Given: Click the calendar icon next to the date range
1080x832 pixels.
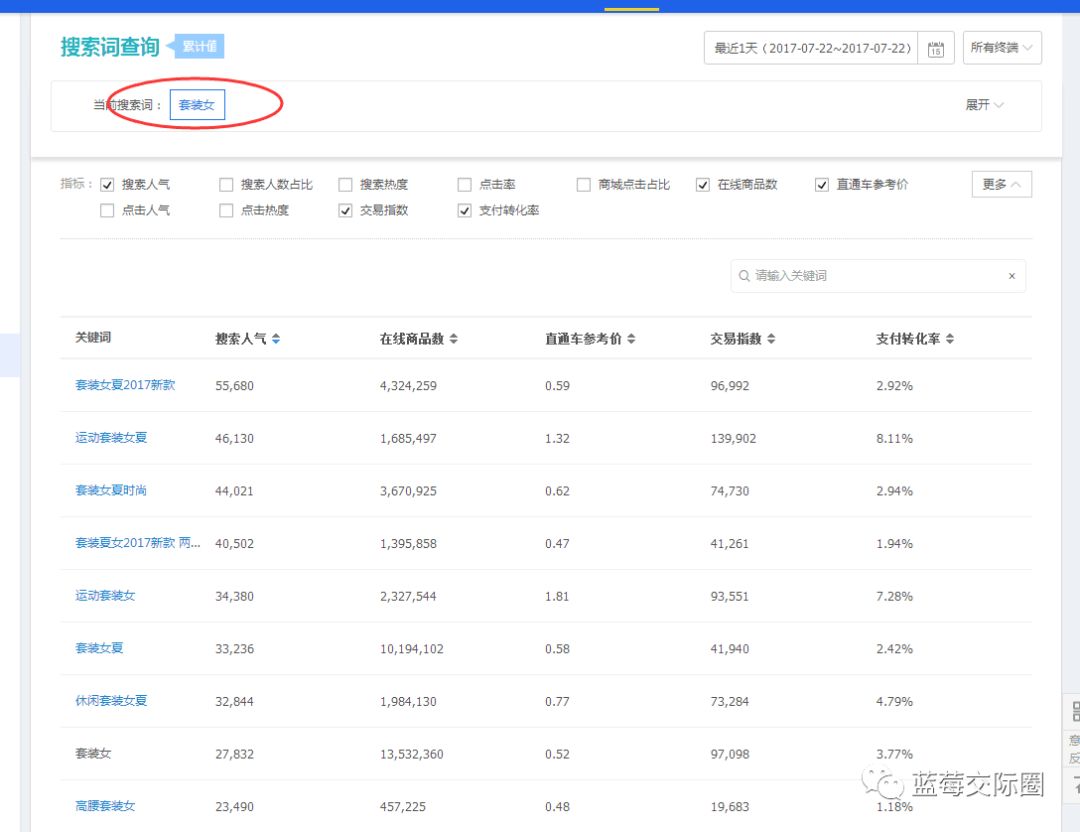Looking at the screenshot, I should [x=936, y=47].
